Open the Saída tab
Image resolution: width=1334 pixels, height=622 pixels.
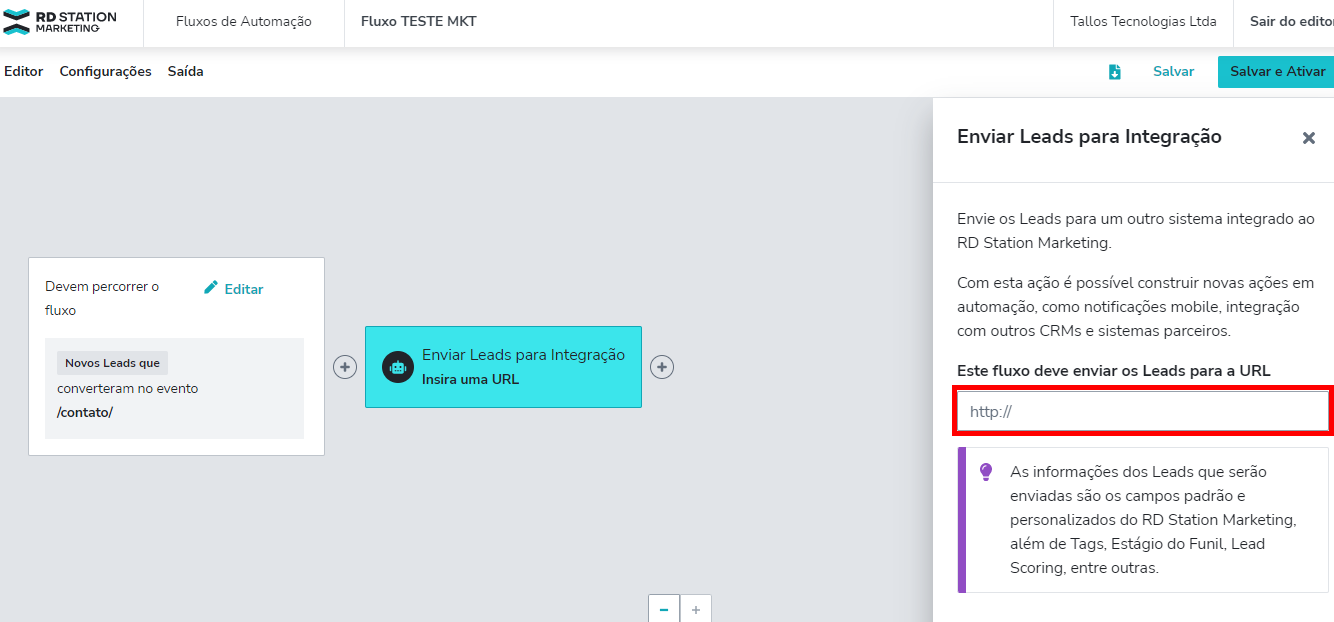click(x=185, y=71)
